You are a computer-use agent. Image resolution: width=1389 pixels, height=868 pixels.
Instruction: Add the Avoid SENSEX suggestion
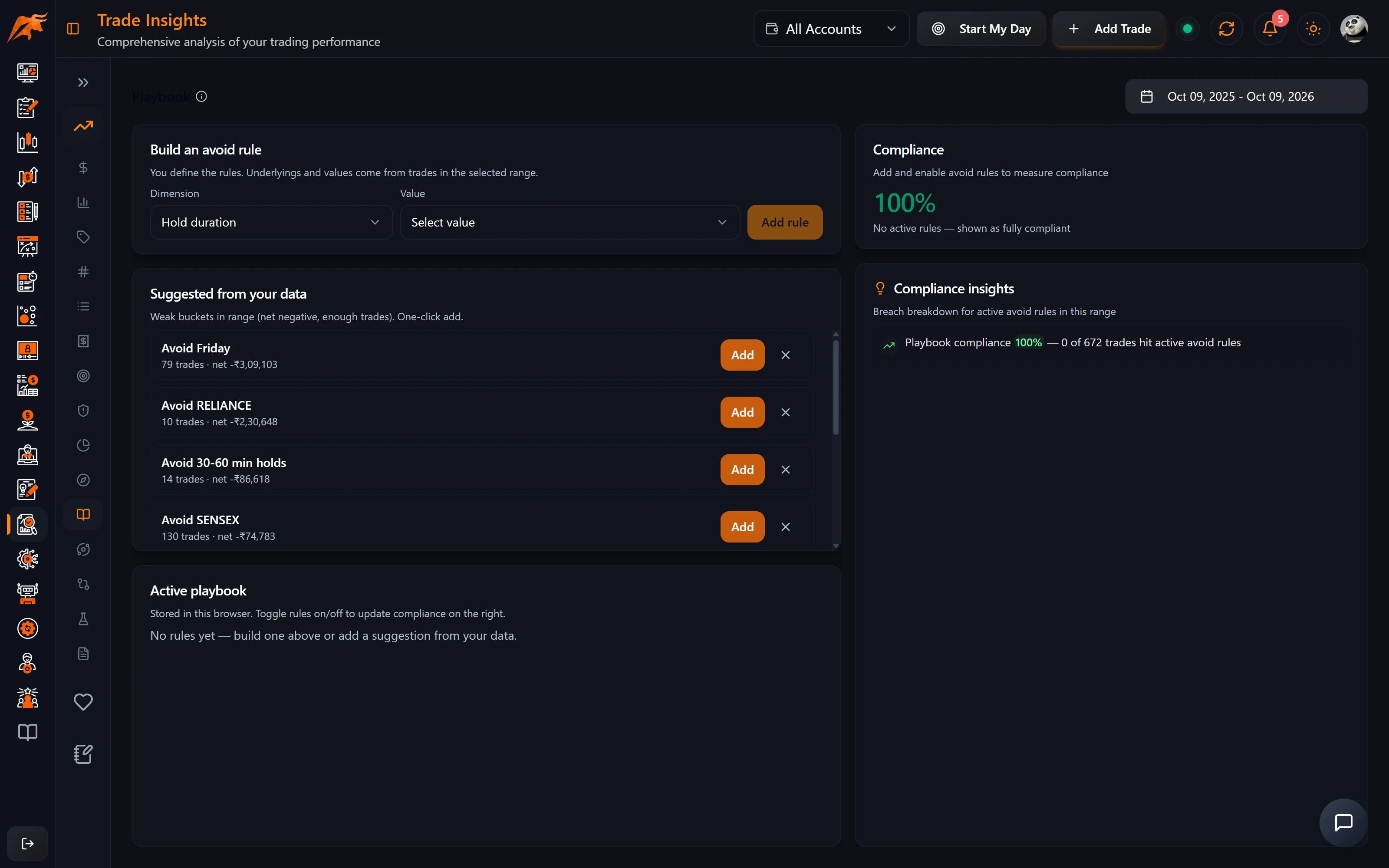tap(742, 526)
